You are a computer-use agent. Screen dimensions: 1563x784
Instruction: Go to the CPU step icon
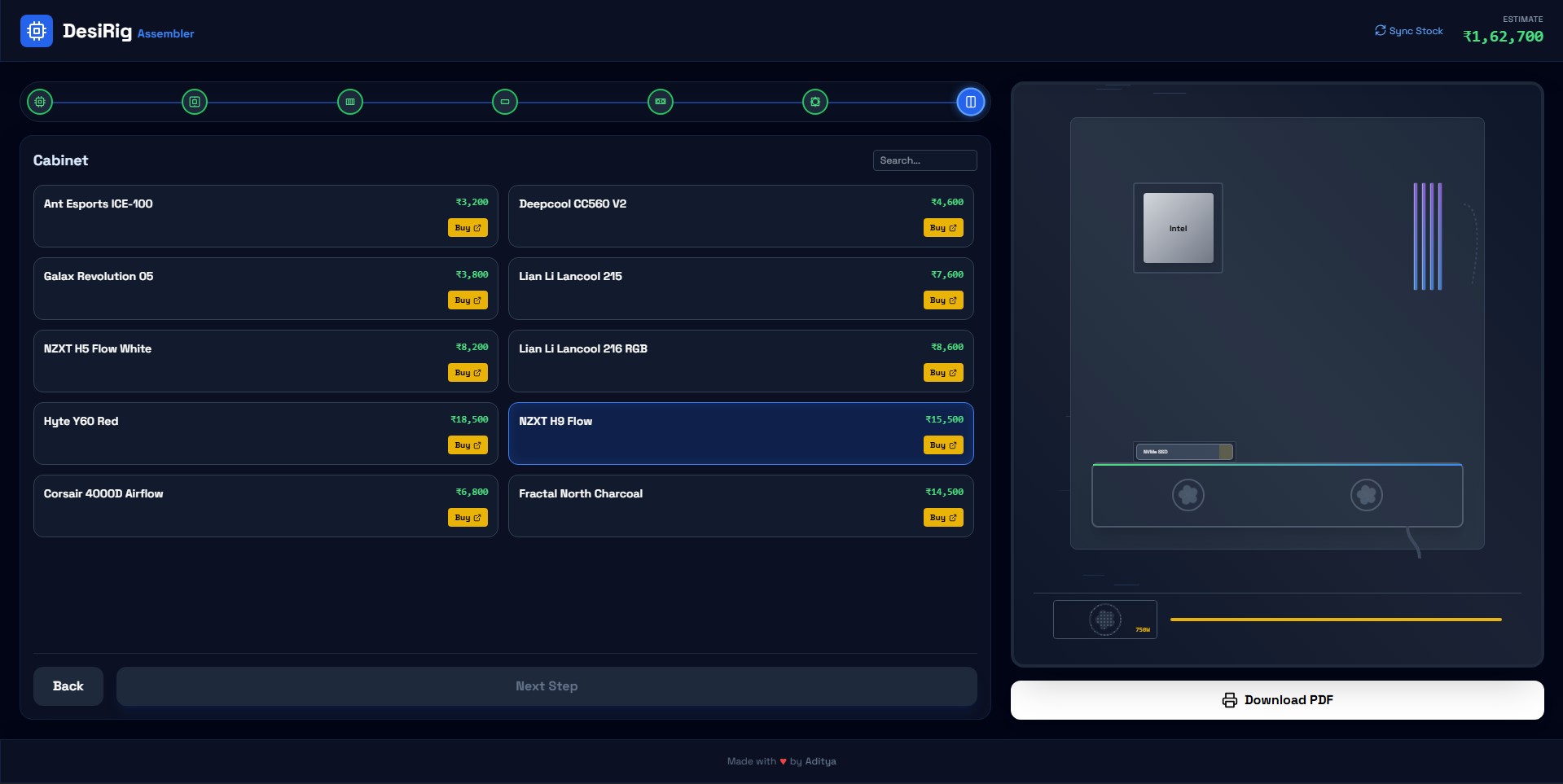pos(40,102)
